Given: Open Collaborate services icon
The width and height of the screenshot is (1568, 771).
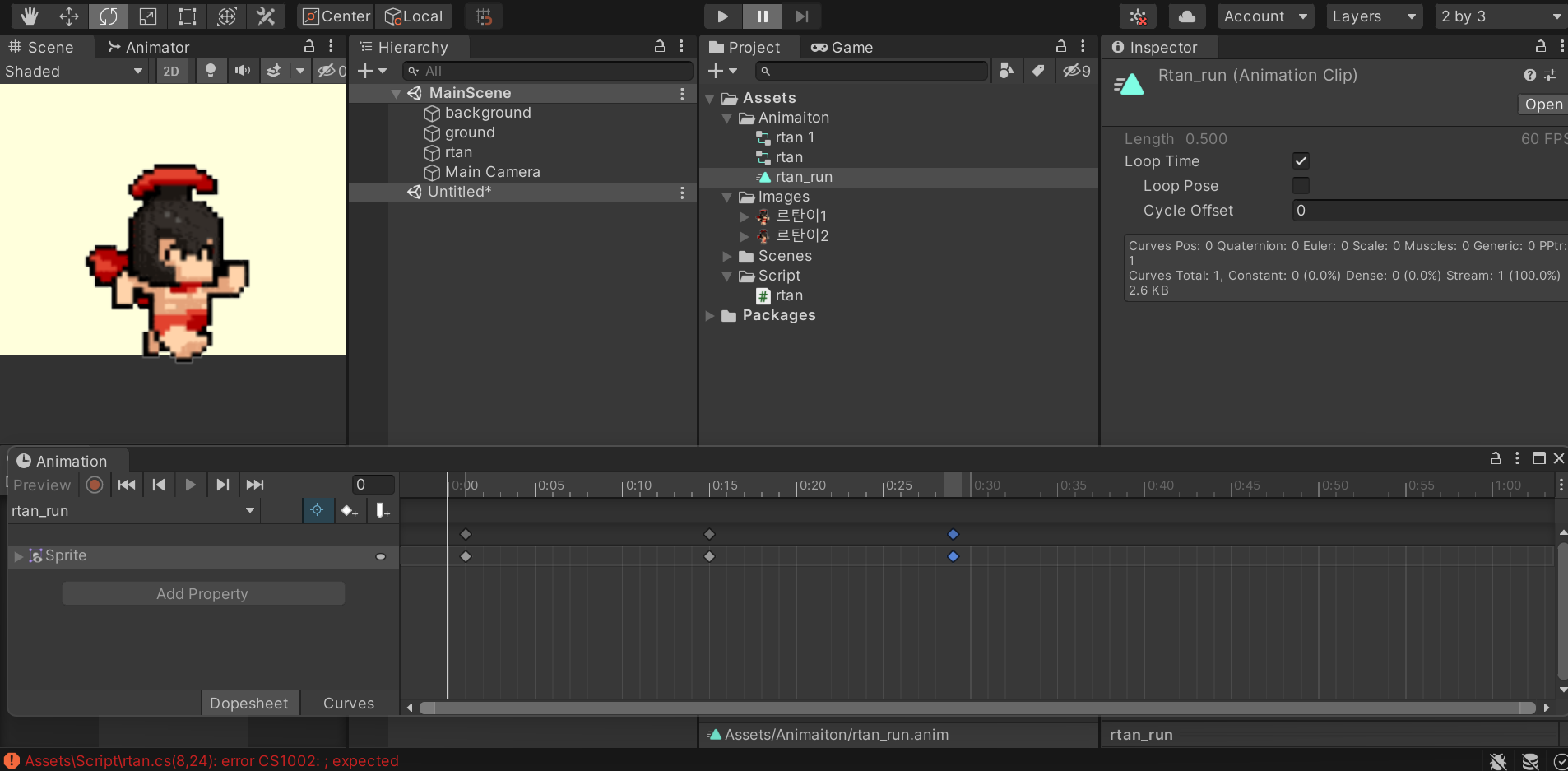Looking at the screenshot, I should pyautogui.click(x=1139, y=16).
